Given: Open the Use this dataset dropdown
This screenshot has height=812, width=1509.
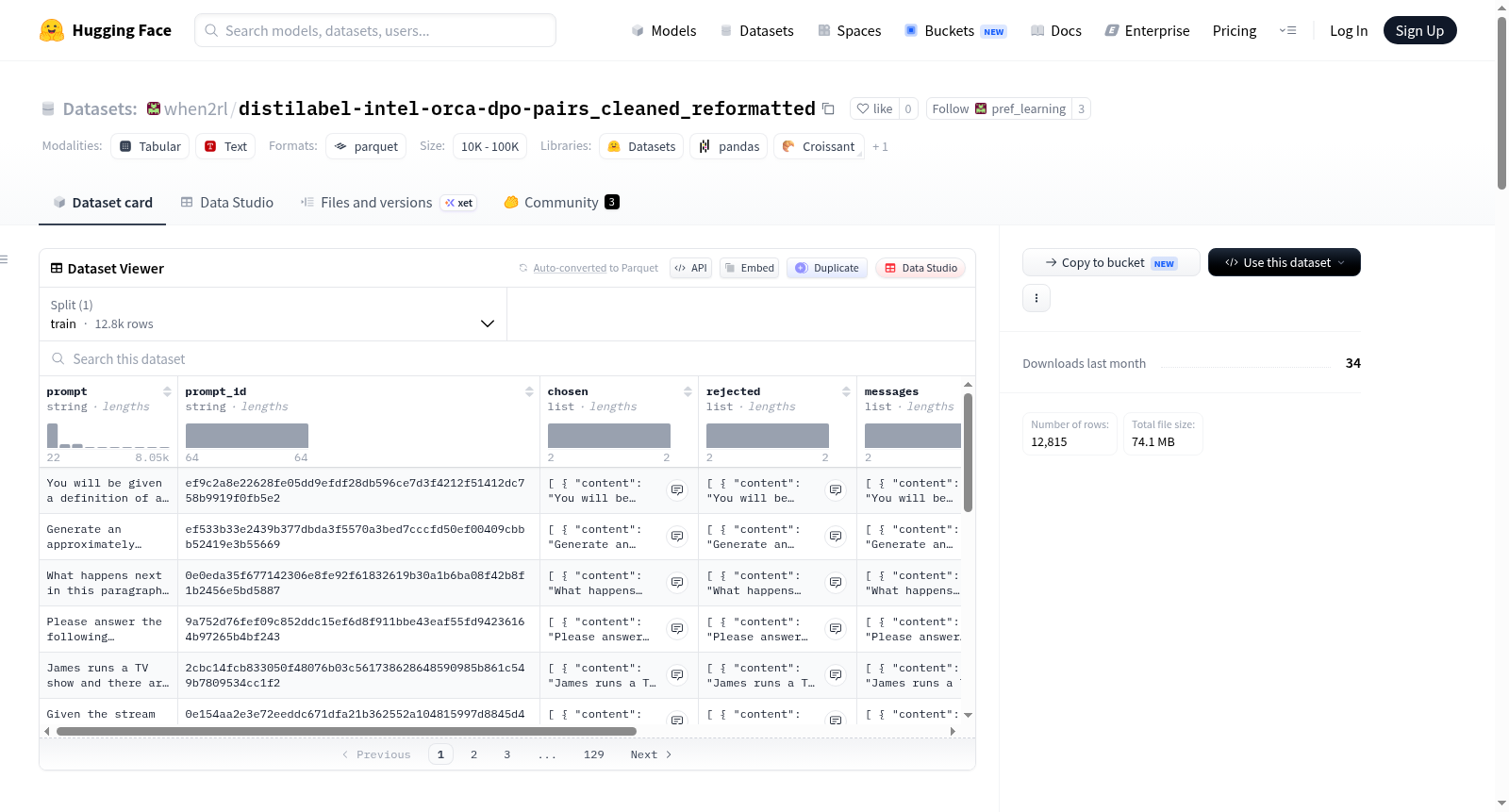Looking at the screenshot, I should point(1284,262).
